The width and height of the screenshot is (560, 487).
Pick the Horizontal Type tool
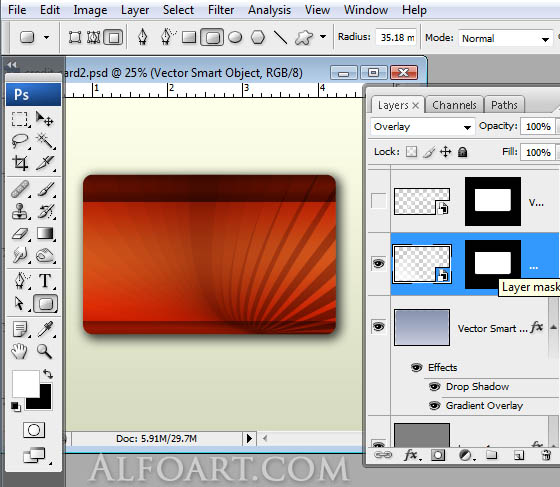(45, 281)
